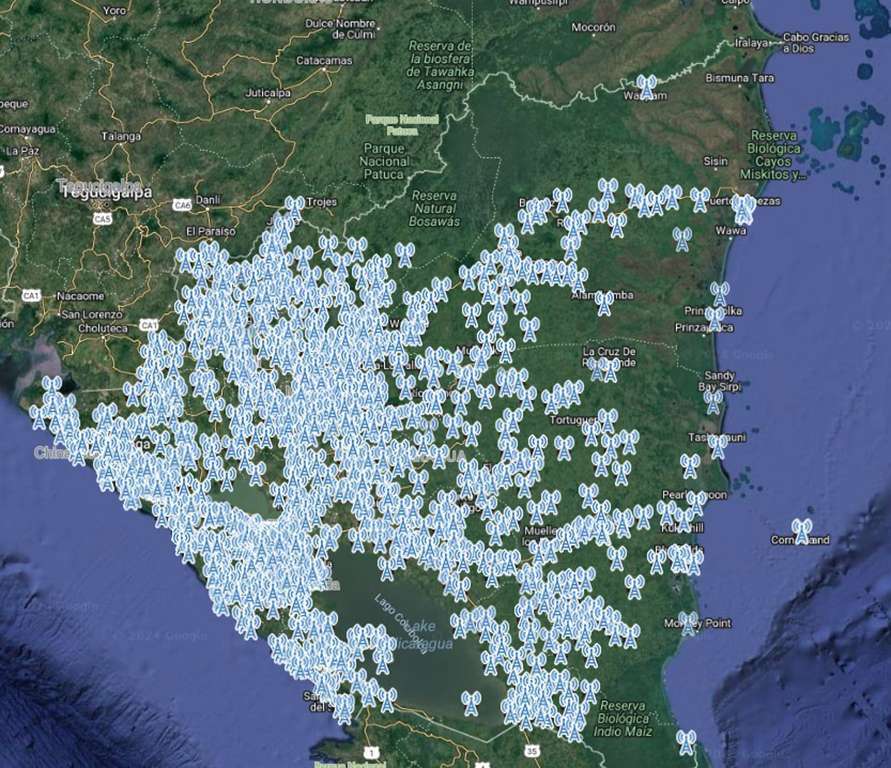Select the tower marker at Tasbapauni
Image resolution: width=891 pixels, height=768 pixels.
[718, 445]
